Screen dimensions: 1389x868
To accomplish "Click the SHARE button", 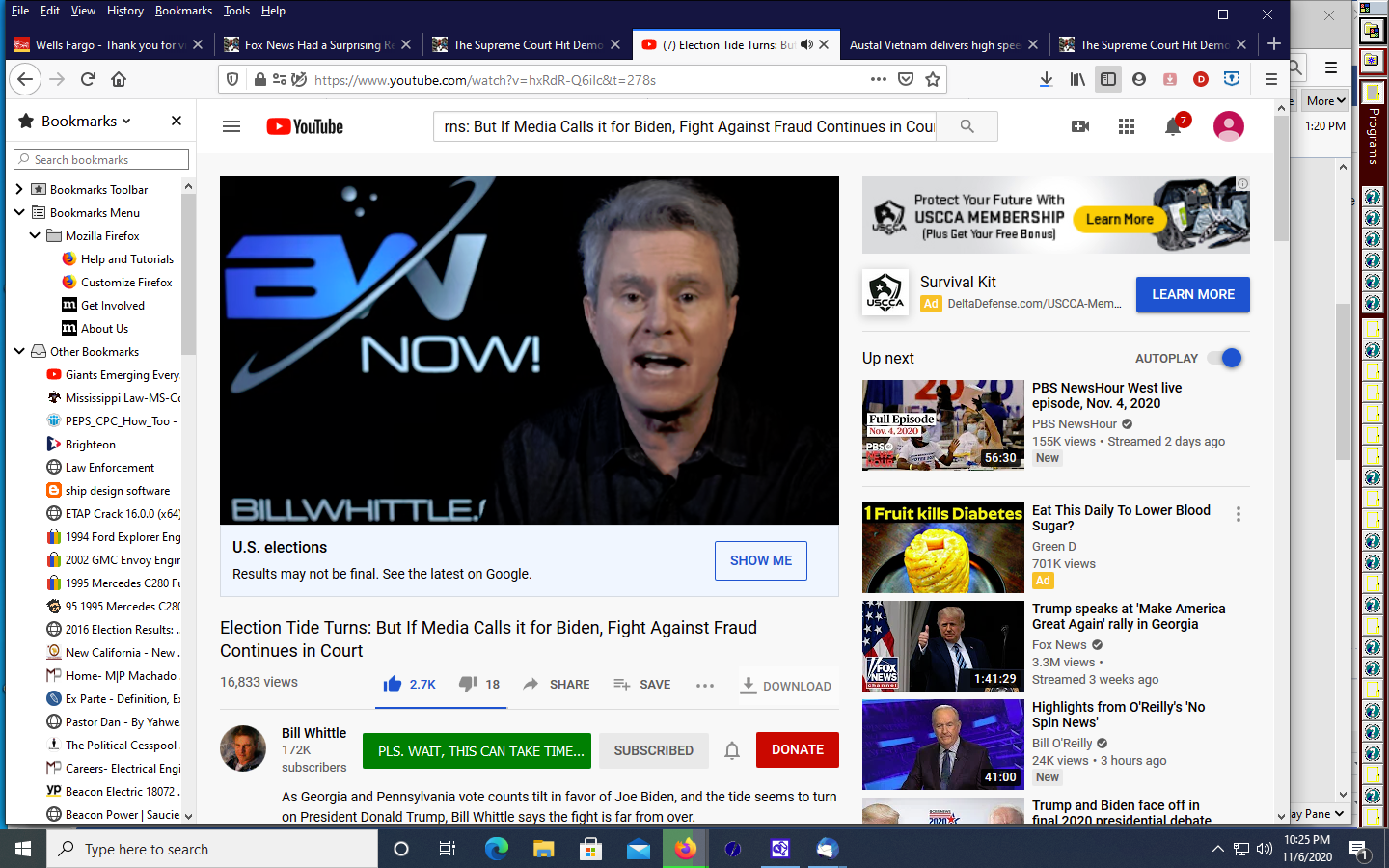I will 557,684.
